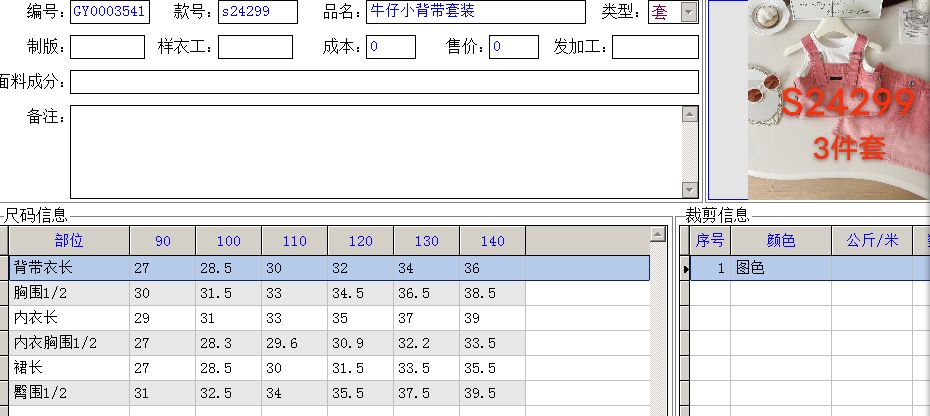Click the 100 size column header
This screenshot has width=930, height=416.
(228, 240)
